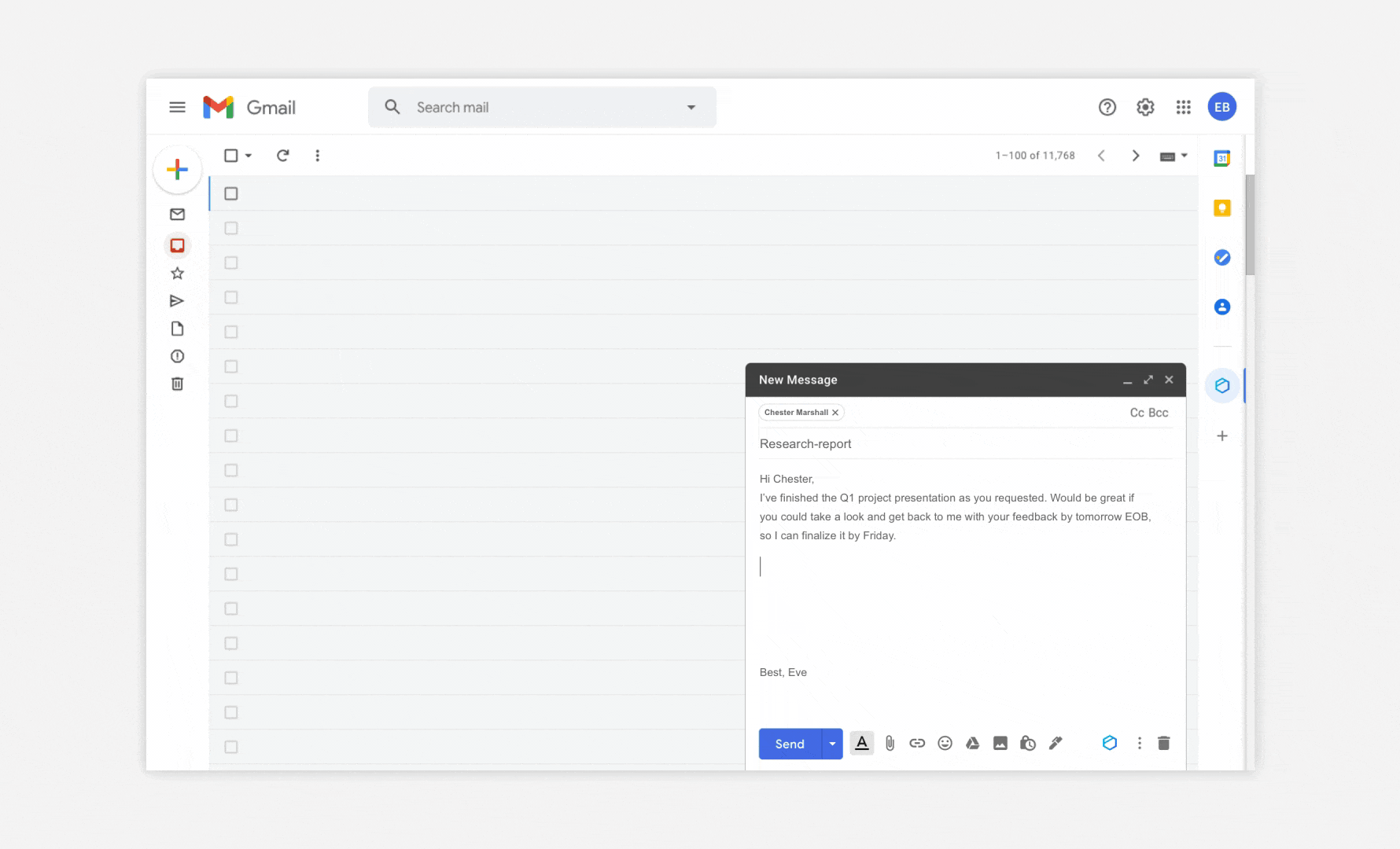The height and width of the screenshot is (849, 1400).
Task: Open Google Contacts side panel
Action: point(1221,307)
